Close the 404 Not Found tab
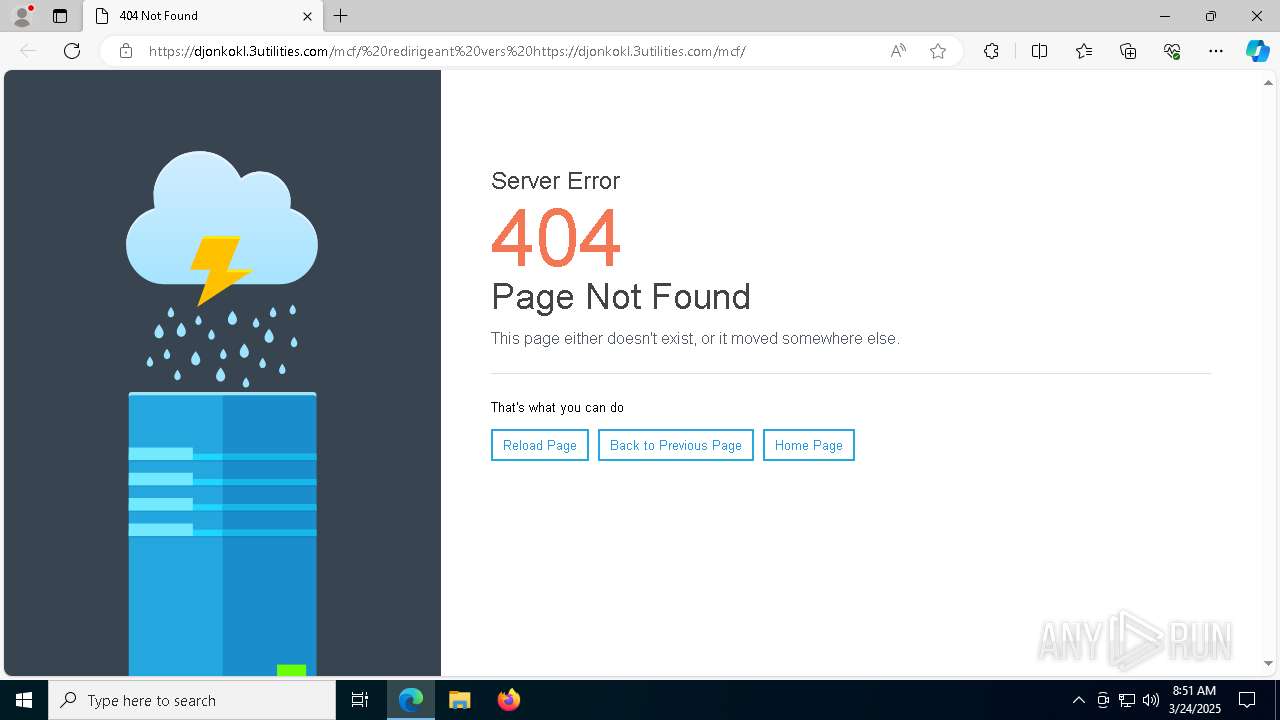Image resolution: width=1280 pixels, height=720 pixels. pos(307,16)
